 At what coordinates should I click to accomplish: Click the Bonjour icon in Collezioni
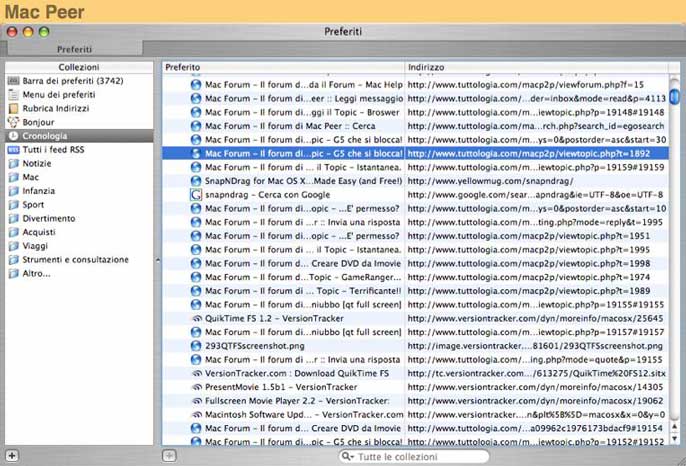[x=14, y=122]
